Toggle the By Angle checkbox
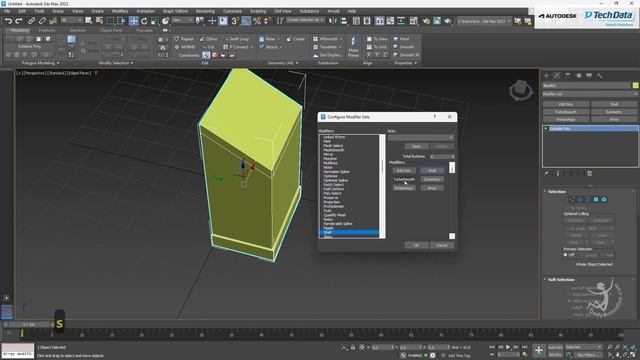The width and height of the screenshot is (640, 360). tap(569, 229)
